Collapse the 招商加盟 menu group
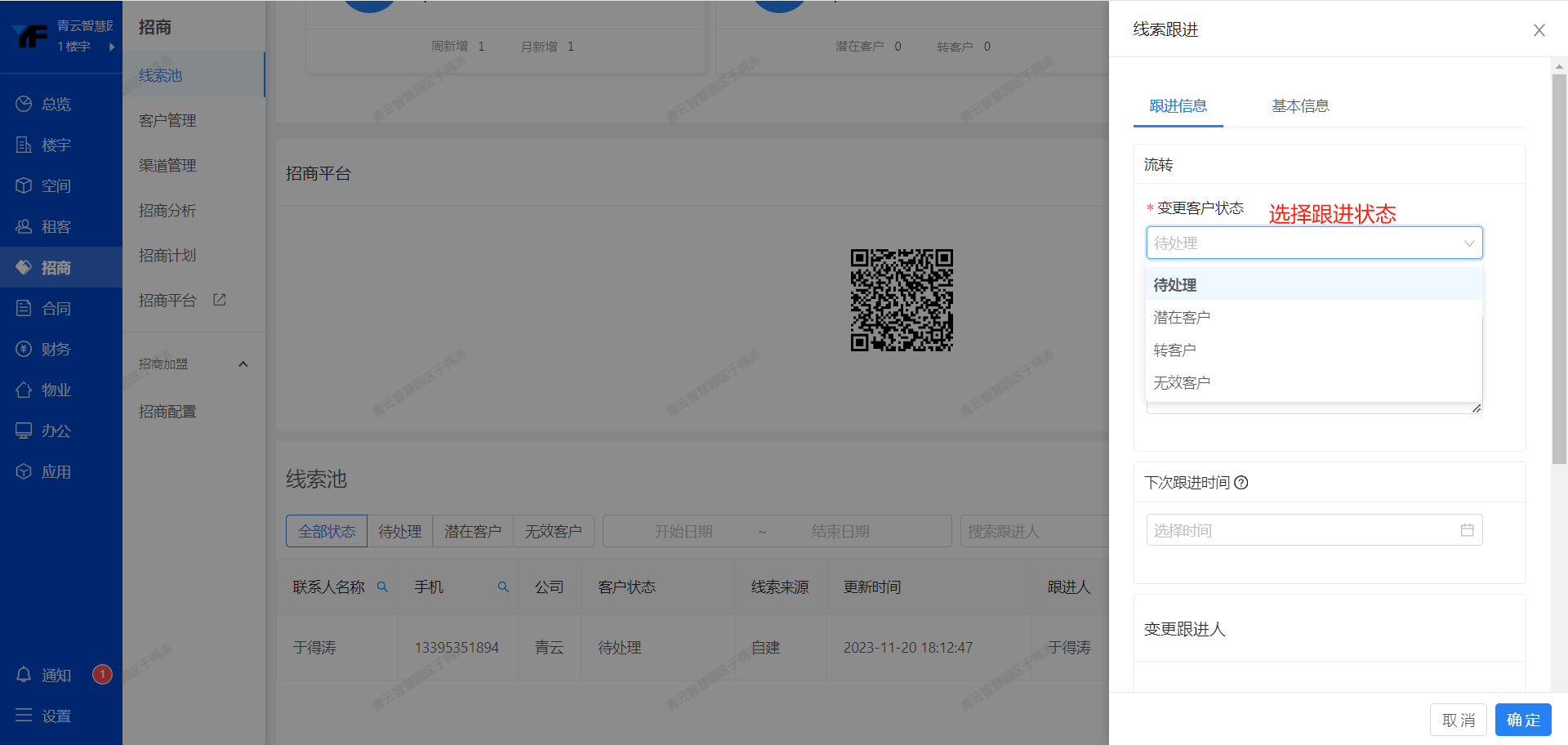The width and height of the screenshot is (1568, 745). pyautogui.click(x=243, y=364)
